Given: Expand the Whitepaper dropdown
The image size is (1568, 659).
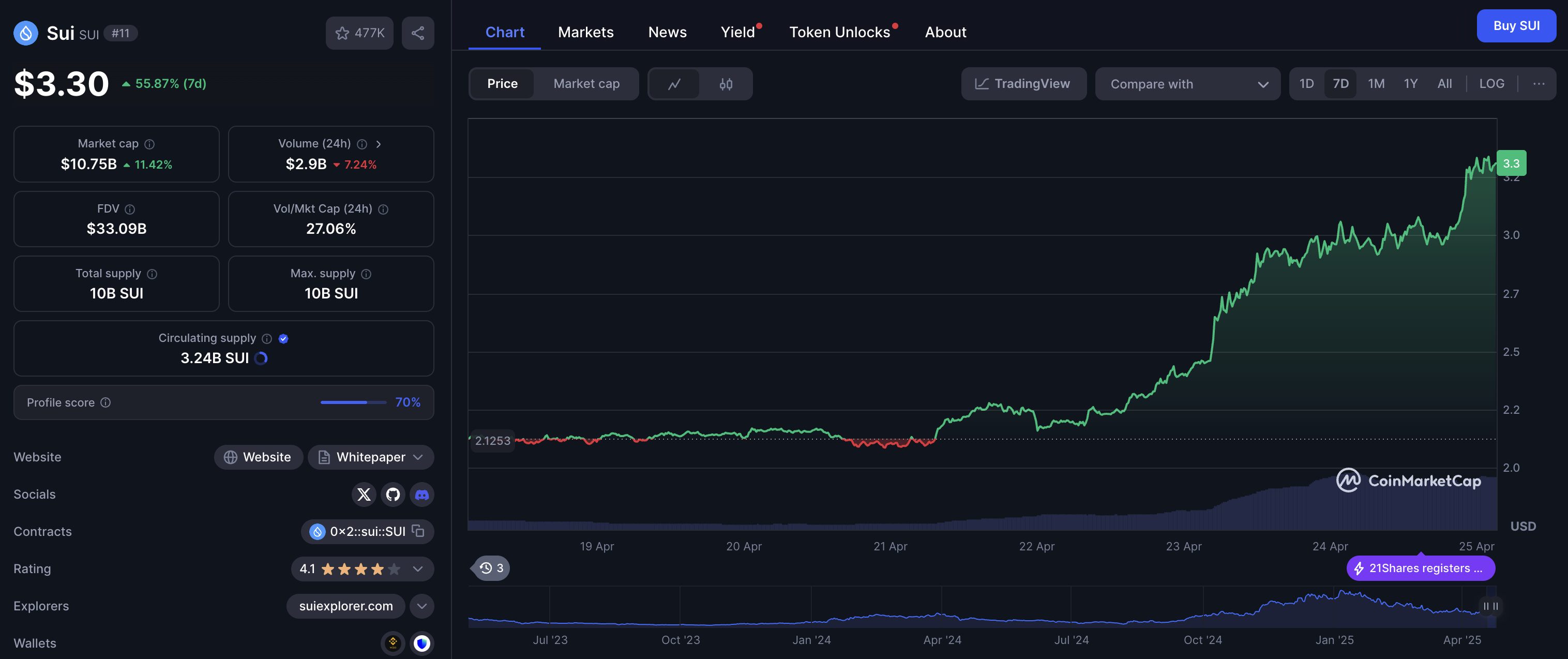Looking at the screenshot, I should coord(417,457).
